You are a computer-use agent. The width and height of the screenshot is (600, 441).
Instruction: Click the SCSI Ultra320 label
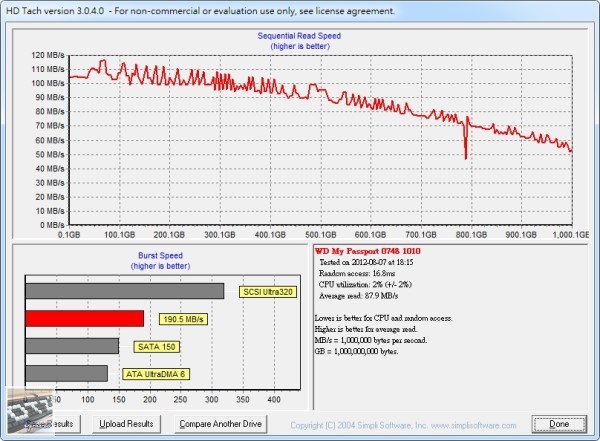[x=268, y=292]
